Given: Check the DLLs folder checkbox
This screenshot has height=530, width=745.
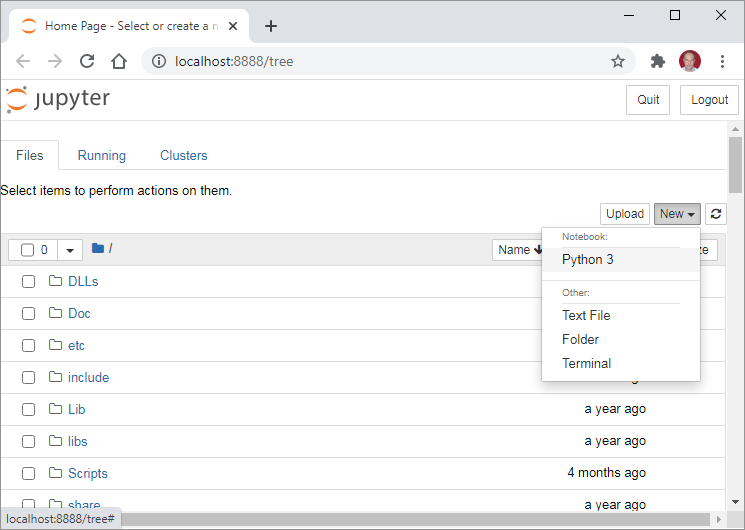Looking at the screenshot, I should click(29, 281).
